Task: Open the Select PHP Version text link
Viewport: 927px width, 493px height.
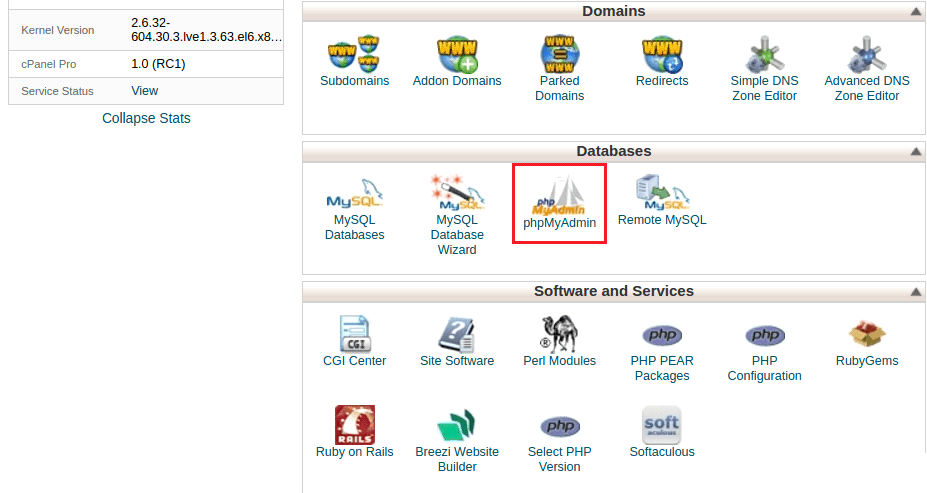Action: (x=559, y=459)
